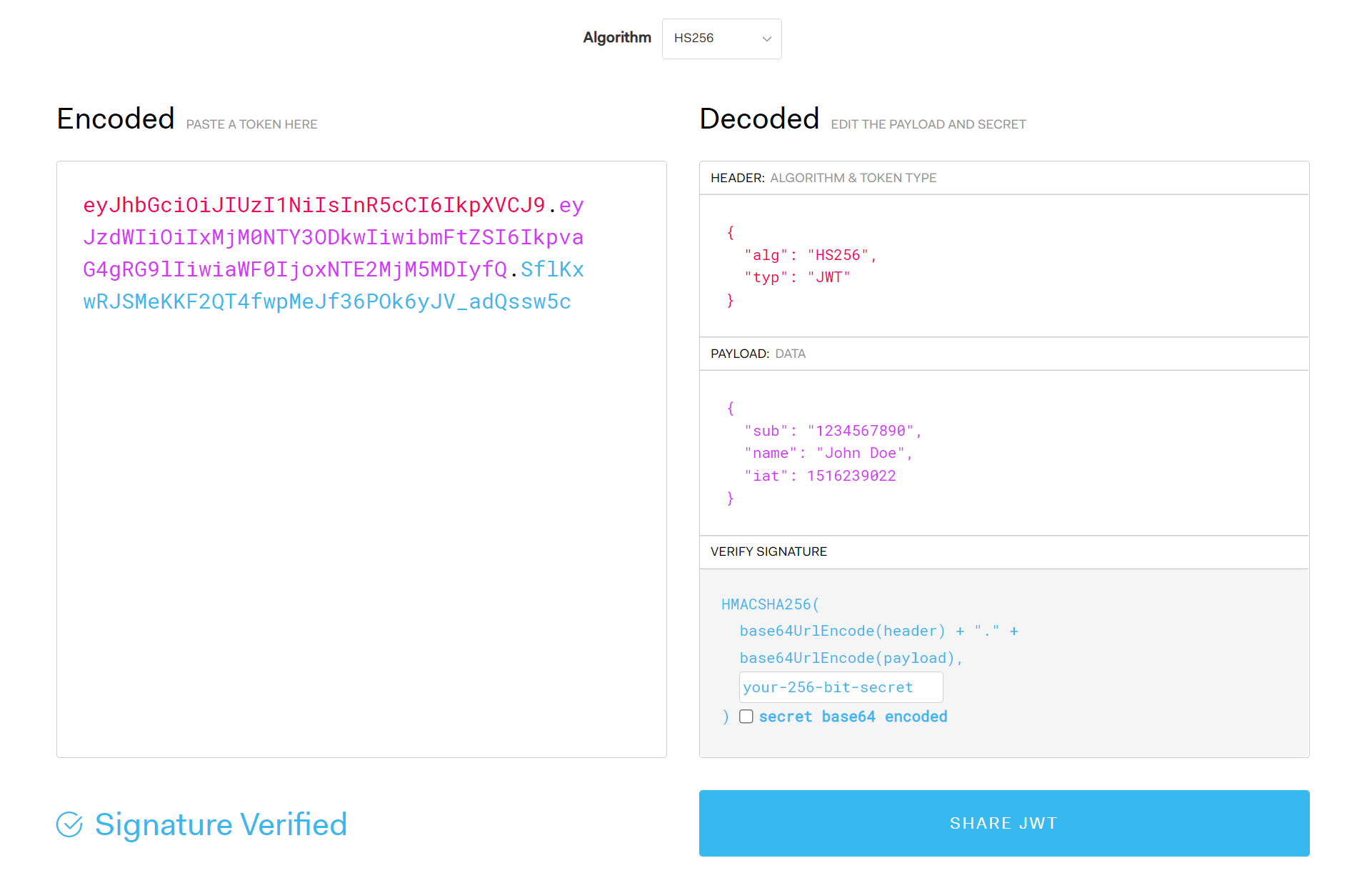Toggle the secret base64 encoded checkbox
This screenshot has width=1372, height=878.
coord(746,717)
